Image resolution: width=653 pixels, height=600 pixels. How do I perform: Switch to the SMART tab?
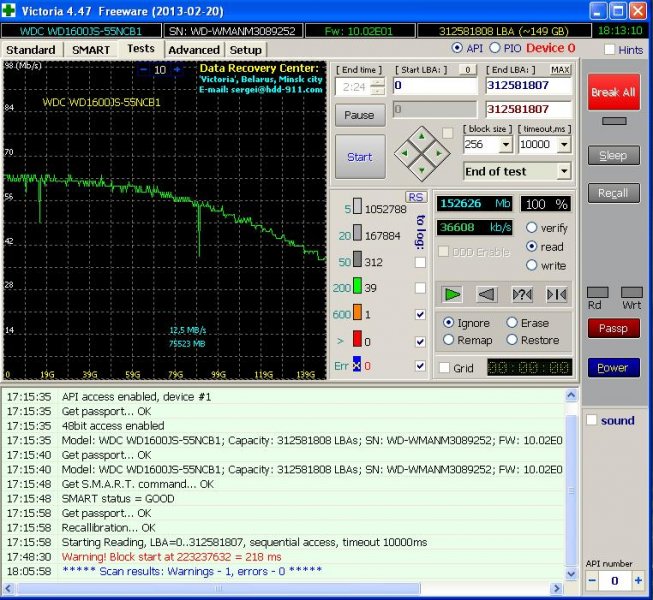point(92,49)
